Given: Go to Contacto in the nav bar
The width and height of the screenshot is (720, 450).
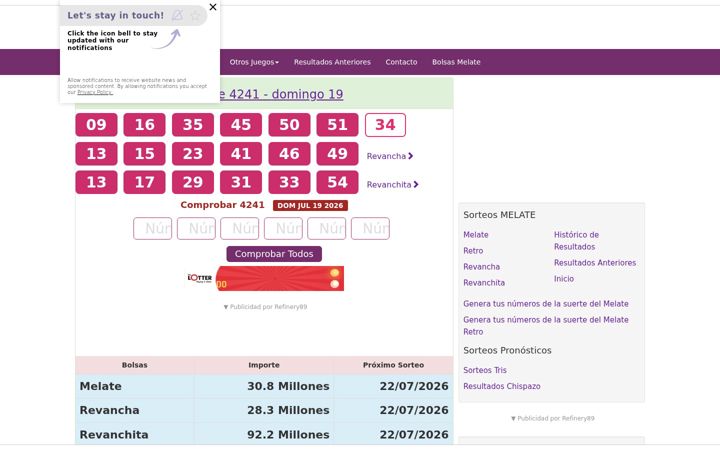Looking at the screenshot, I should [x=401, y=62].
